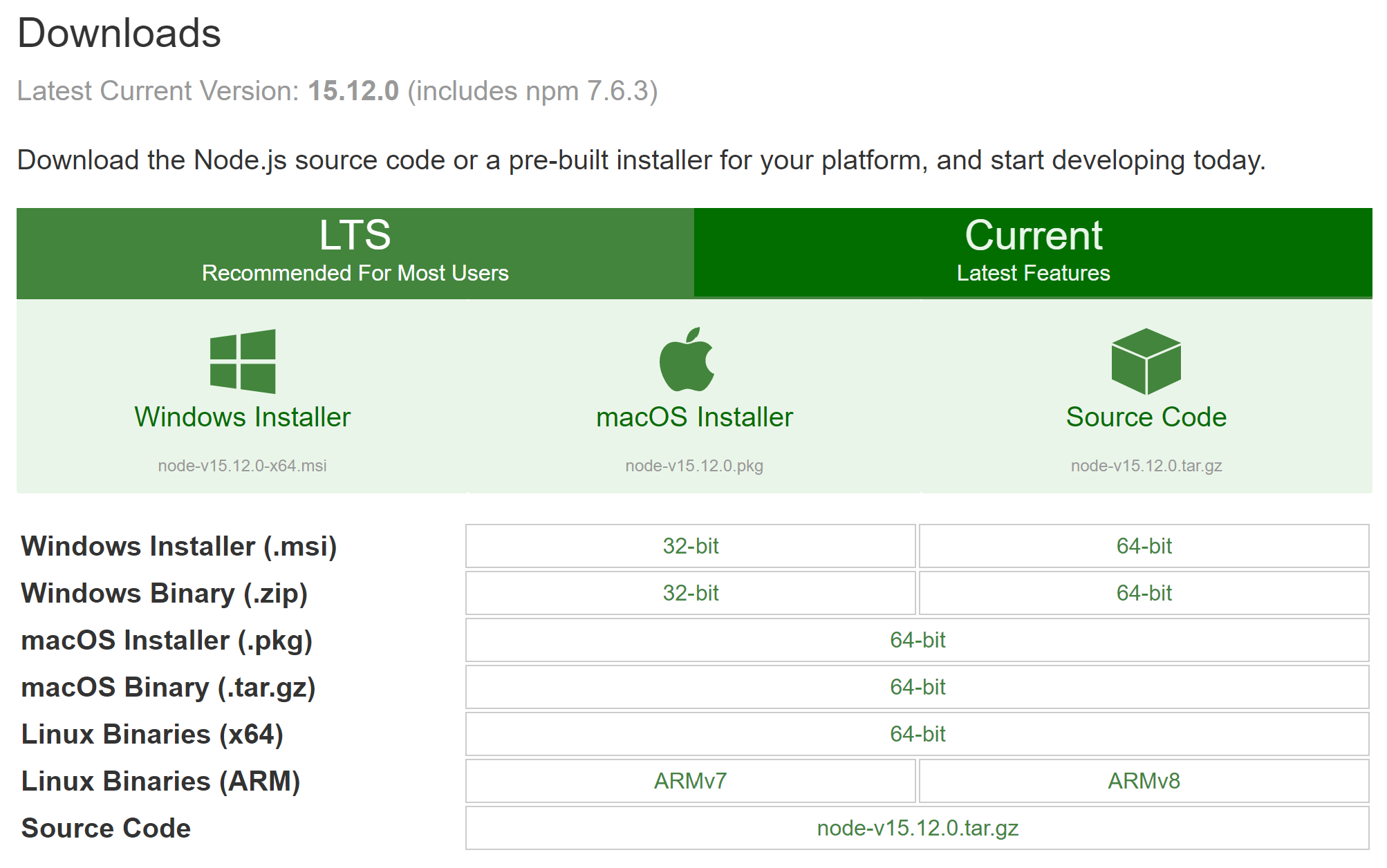Image resolution: width=1387 pixels, height=868 pixels.
Task: Click the Windows Binary (.zip) row label
Action: pyautogui.click(x=165, y=593)
